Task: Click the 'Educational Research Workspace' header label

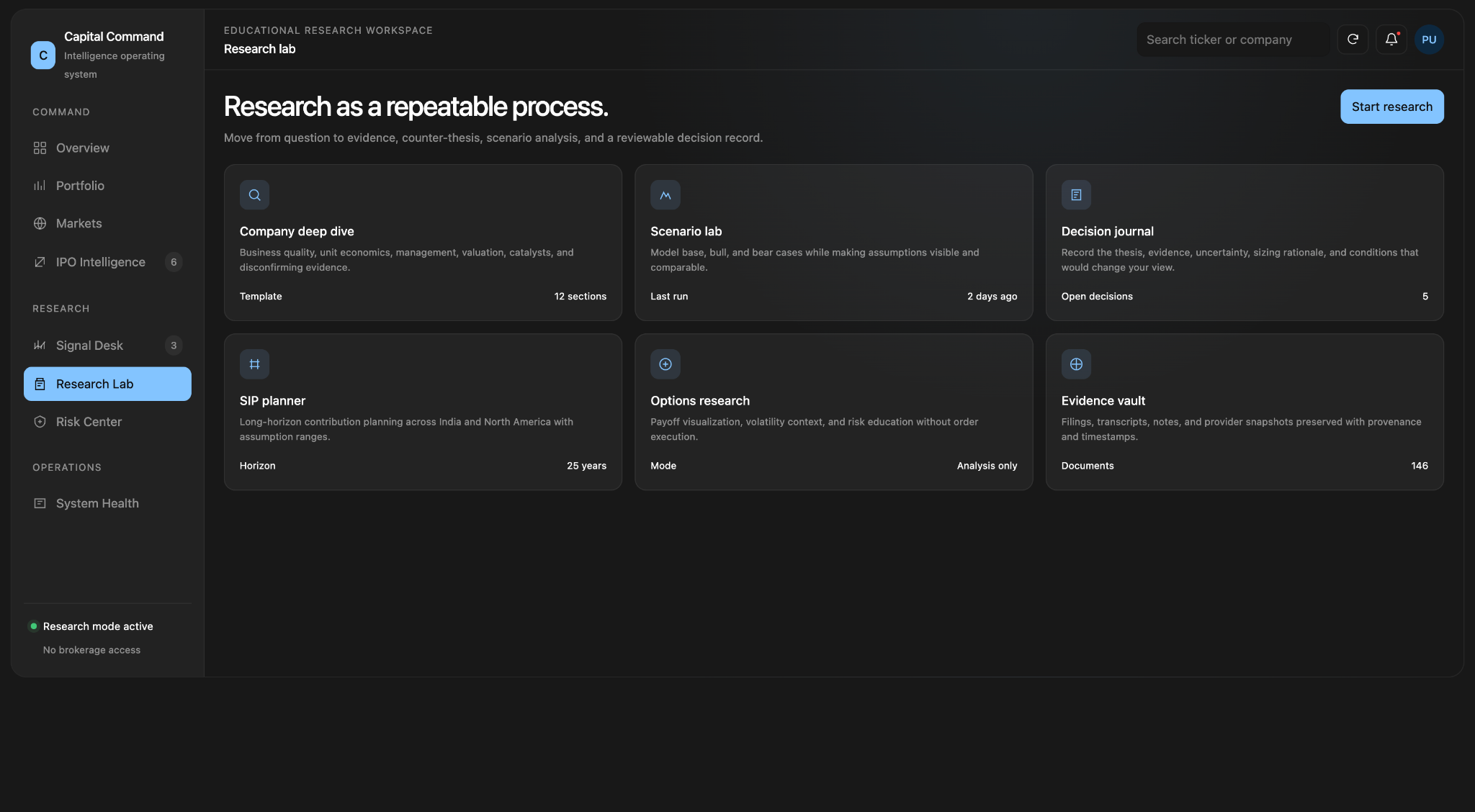Action: (x=328, y=30)
